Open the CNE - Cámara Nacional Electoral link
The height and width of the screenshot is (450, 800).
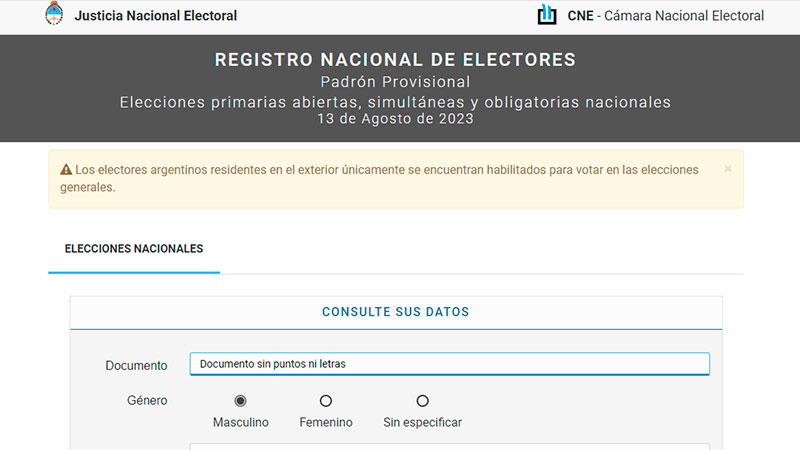[666, 16]
